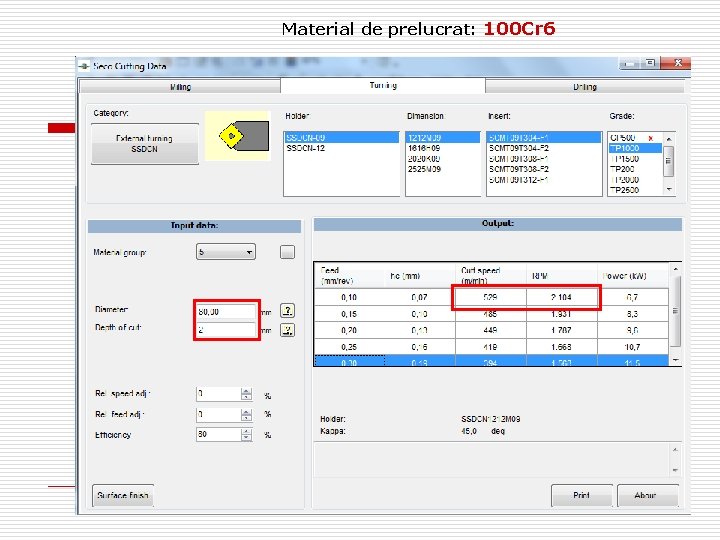This screenshot has height=540, width=720.
Task: Open the Material group dropdown
Action: 225,252
